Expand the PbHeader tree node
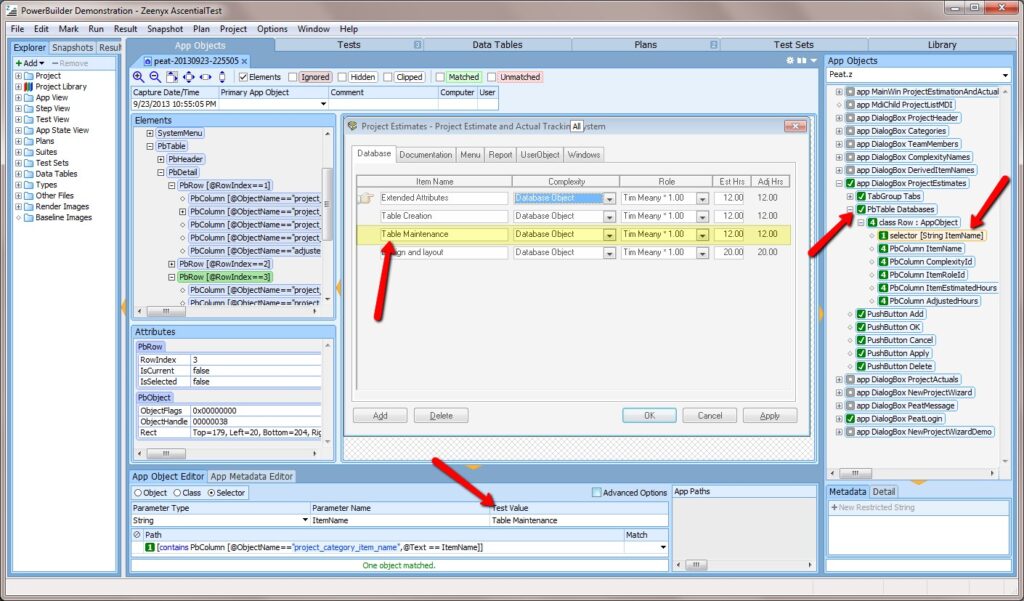Viewport: 1024px width, 601px height. tap(161, 159)
